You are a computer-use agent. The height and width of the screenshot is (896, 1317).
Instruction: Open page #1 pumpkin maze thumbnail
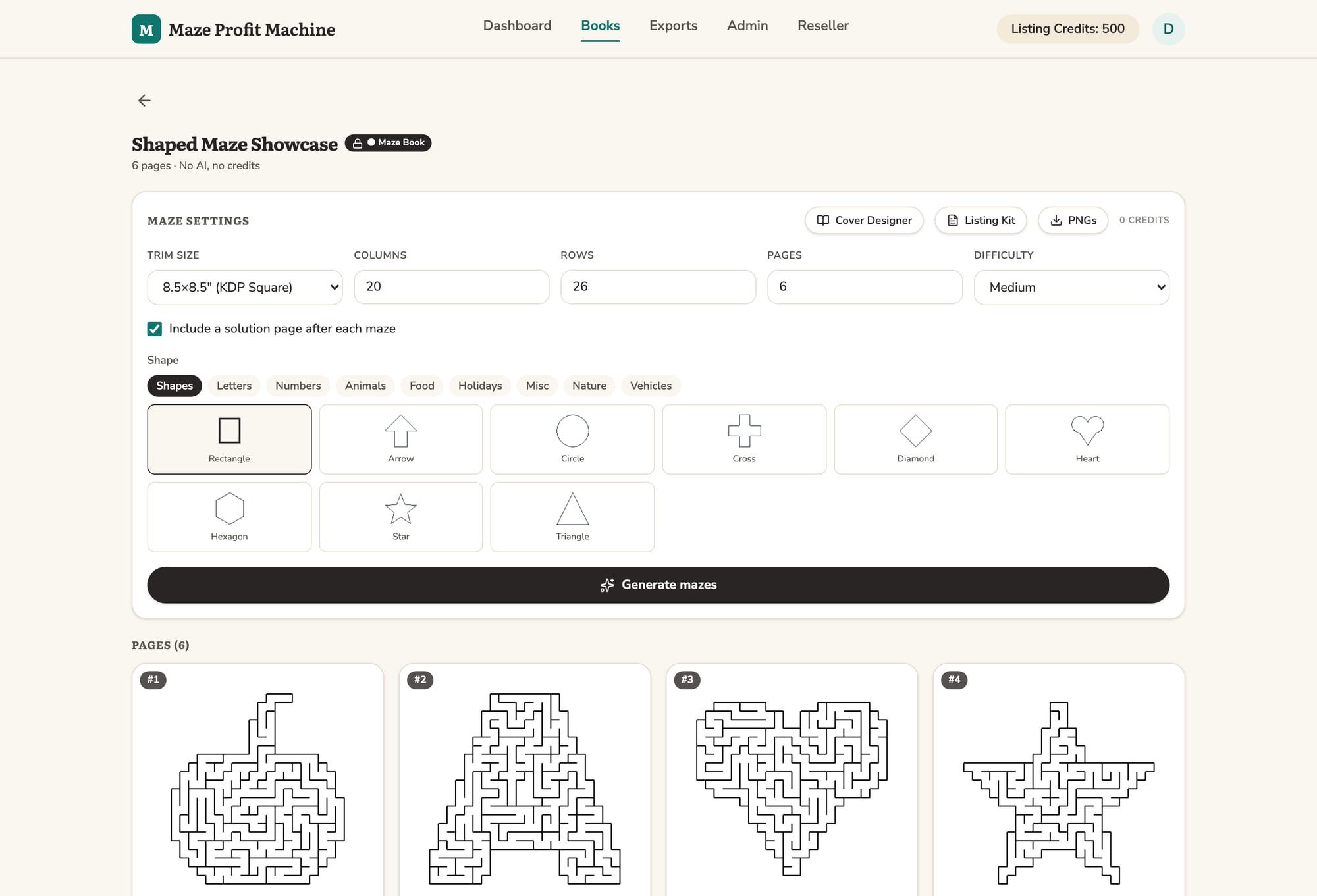click(x=257, y=780)
